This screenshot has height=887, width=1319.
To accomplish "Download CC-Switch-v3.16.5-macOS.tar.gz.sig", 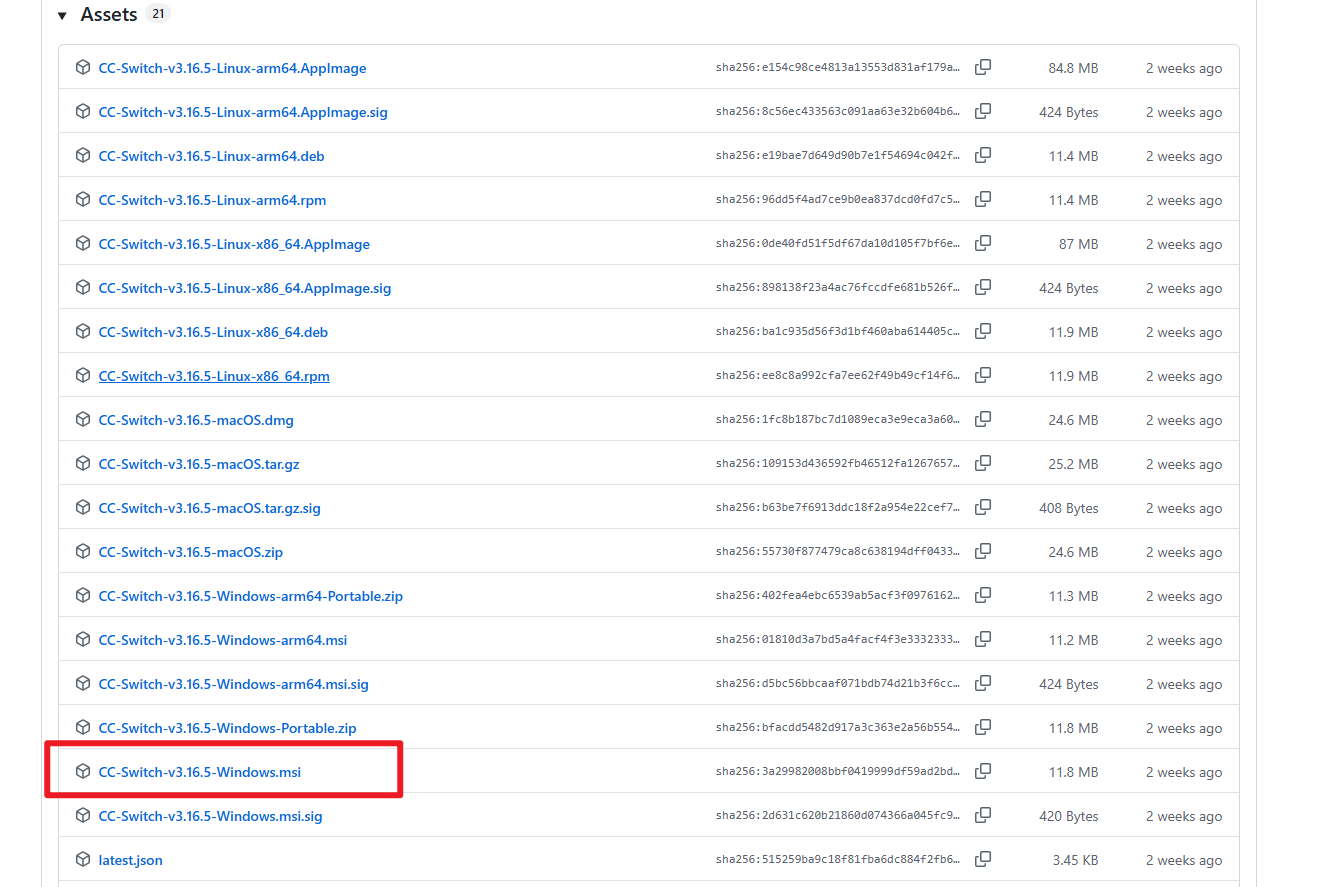I will coord(209,508).
